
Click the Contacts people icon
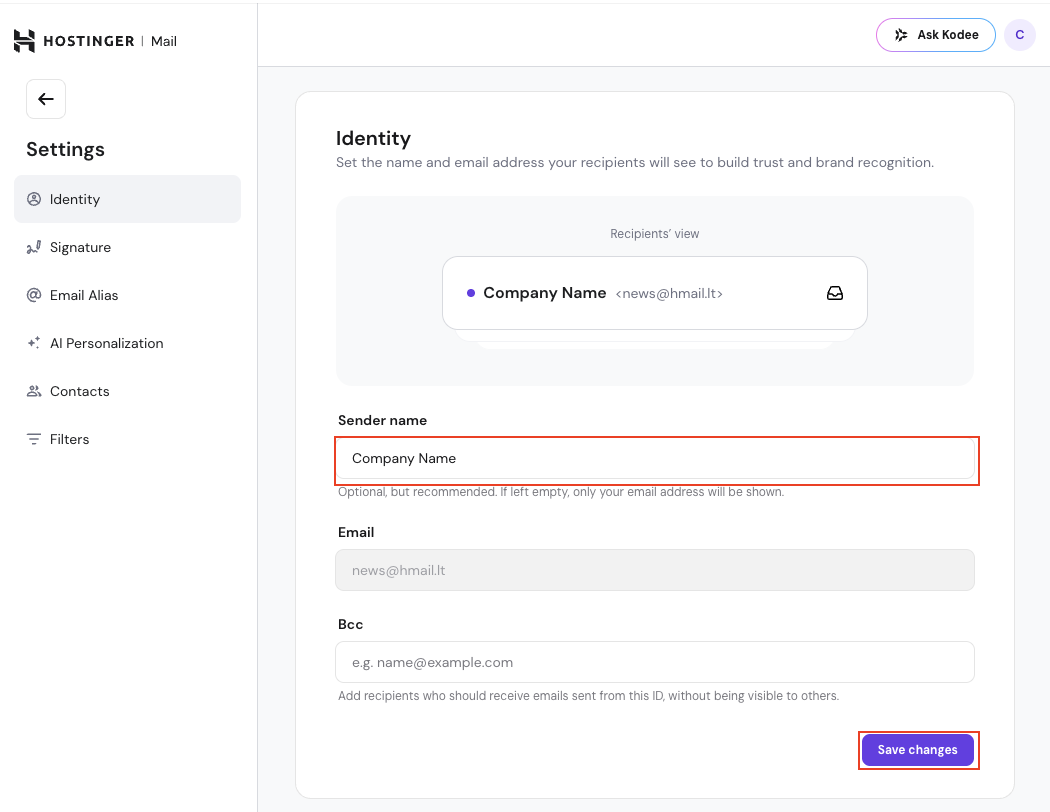[34, 391]
